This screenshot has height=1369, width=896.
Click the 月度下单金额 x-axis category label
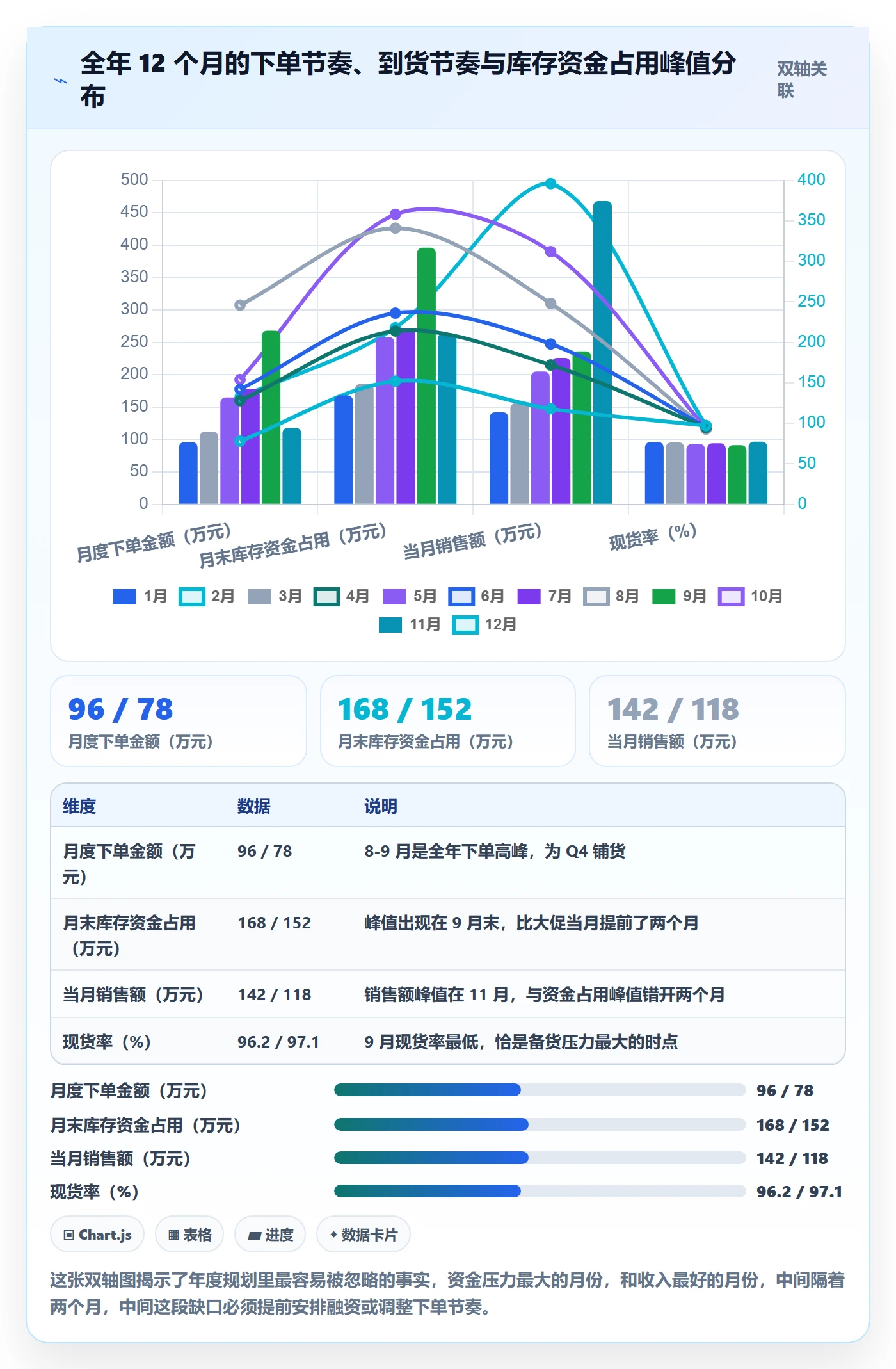point(154,542)
